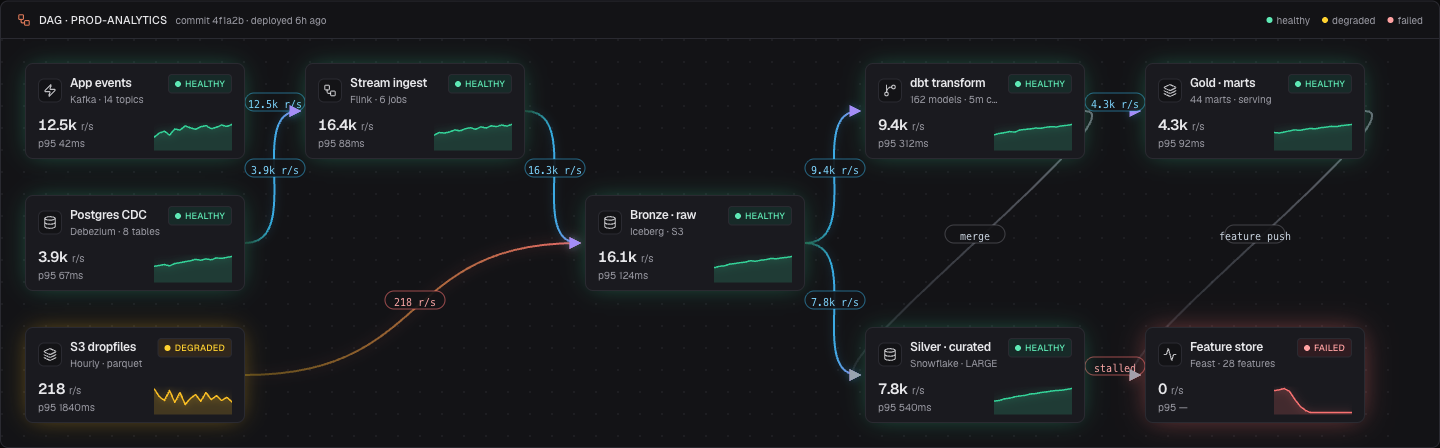Select the App events HEALTHY badge

click(x=200, y=84)
